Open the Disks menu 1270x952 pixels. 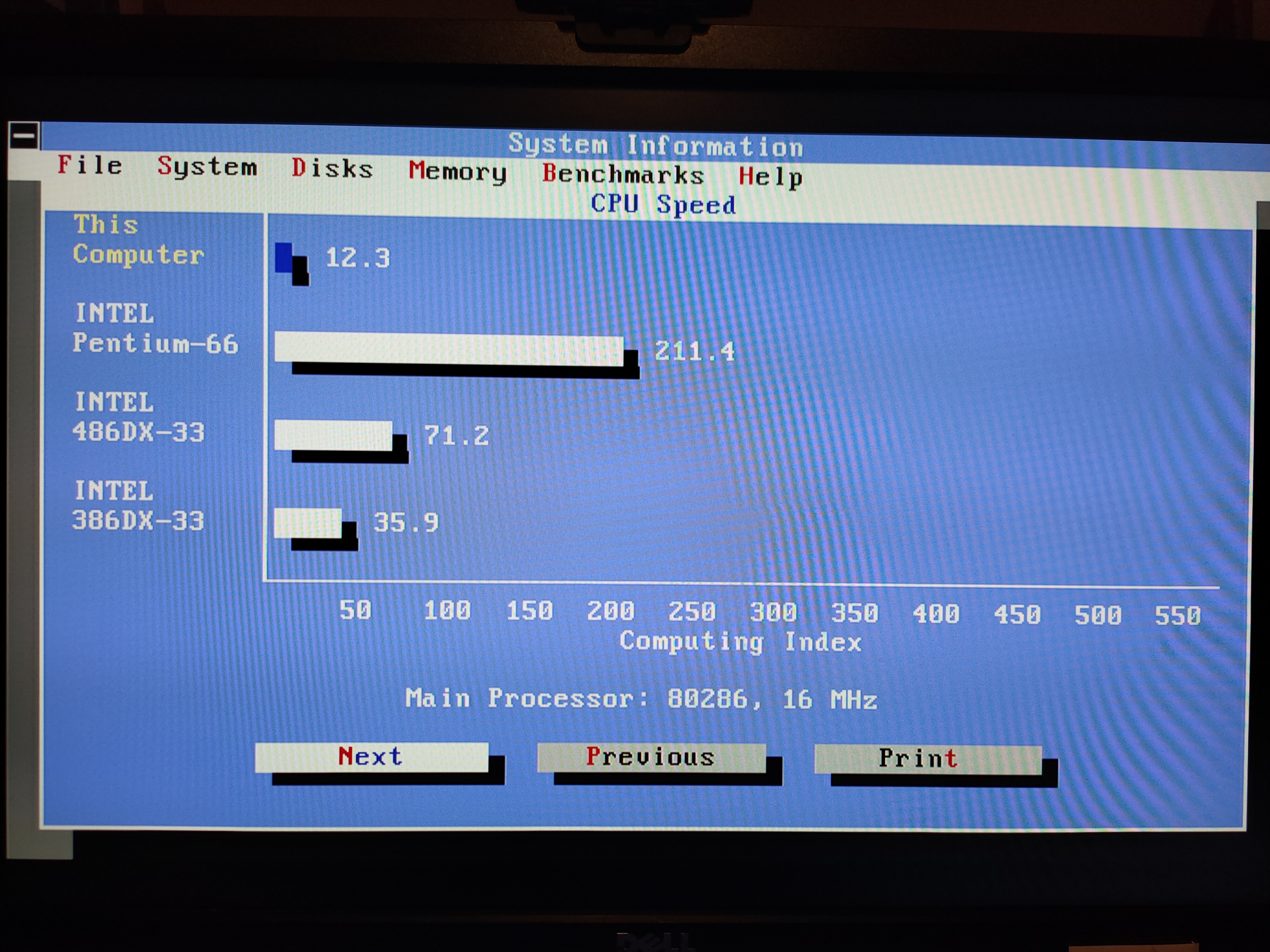pos(332,169)
